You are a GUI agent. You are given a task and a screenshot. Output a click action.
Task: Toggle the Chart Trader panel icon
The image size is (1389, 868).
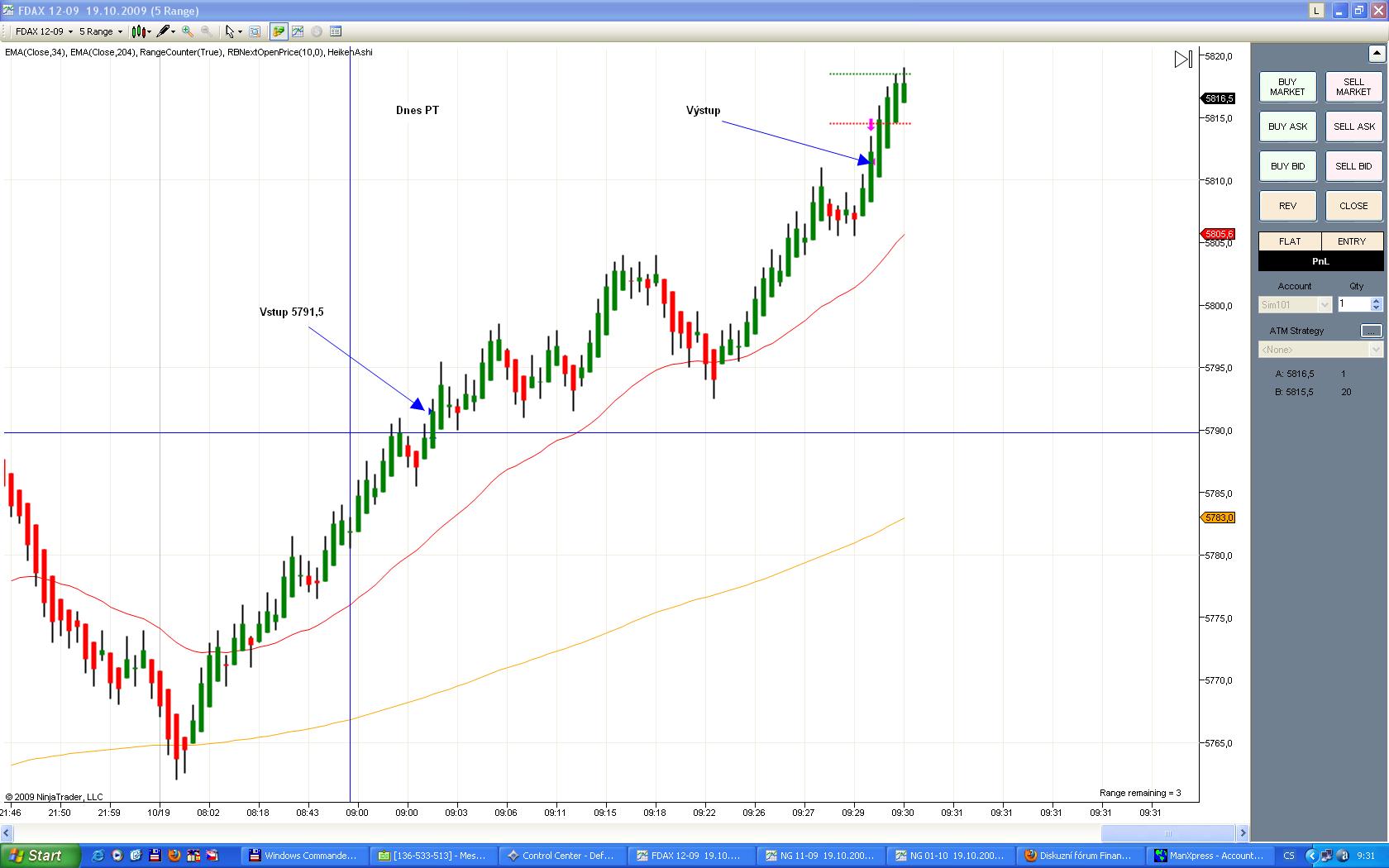279,31
